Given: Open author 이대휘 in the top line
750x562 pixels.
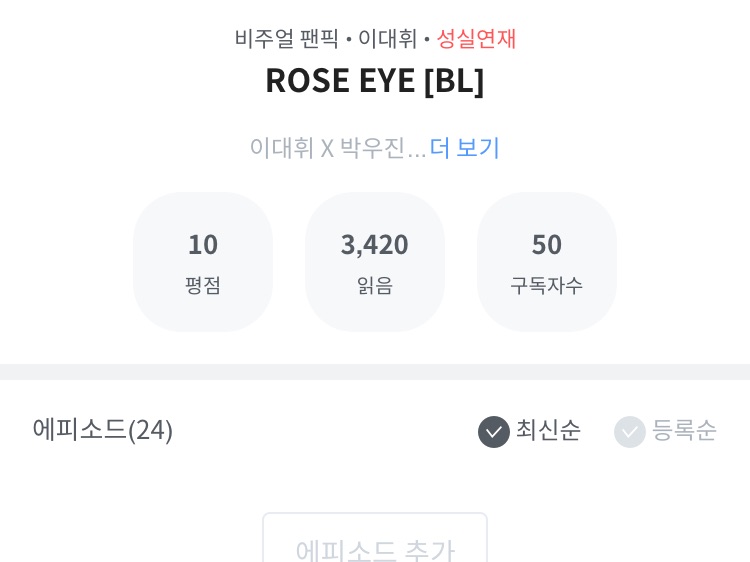Looking at the screenshot, I should (x=387, y=39).
